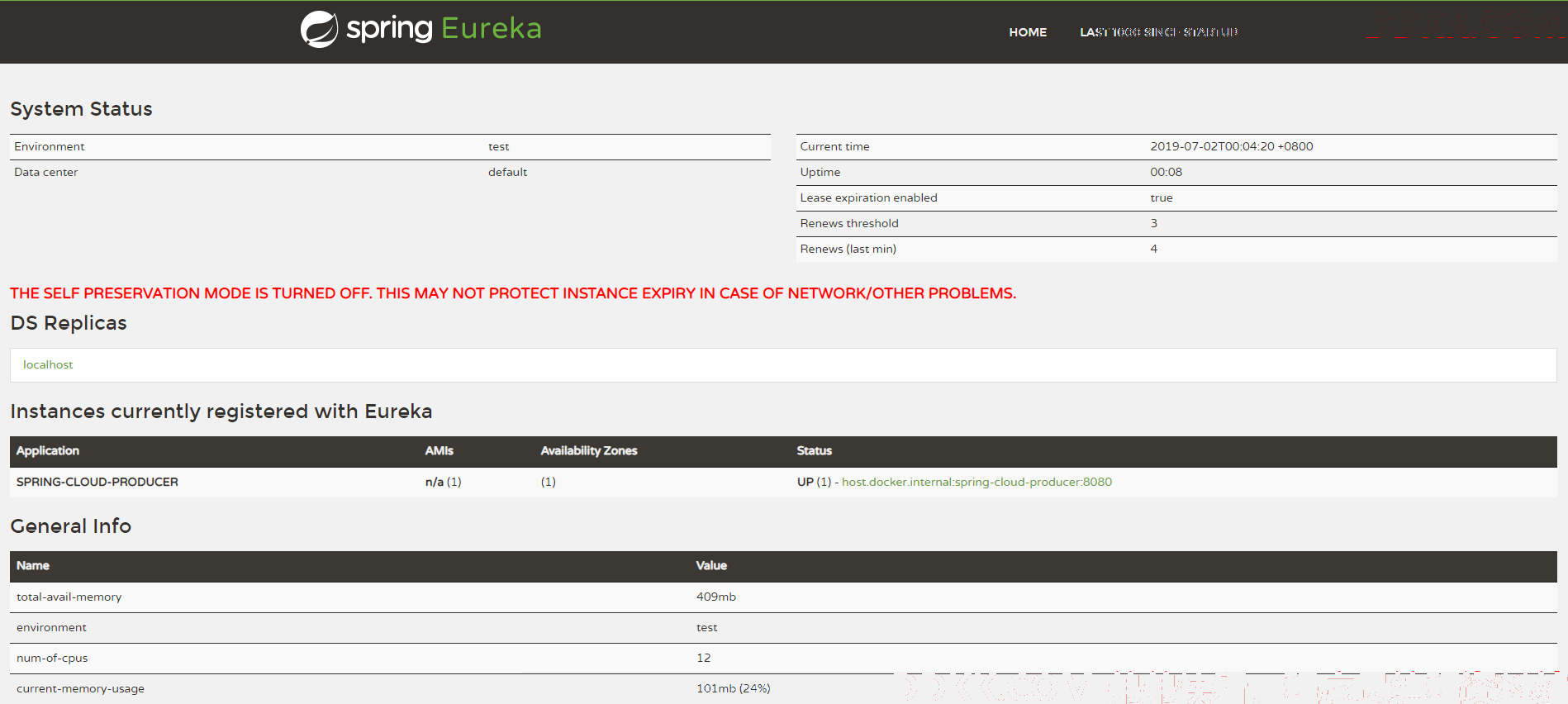Viewport: 1568px width, 704px height.
Task: Select the environment row name in General Info
Action: (x=51, y=627)
